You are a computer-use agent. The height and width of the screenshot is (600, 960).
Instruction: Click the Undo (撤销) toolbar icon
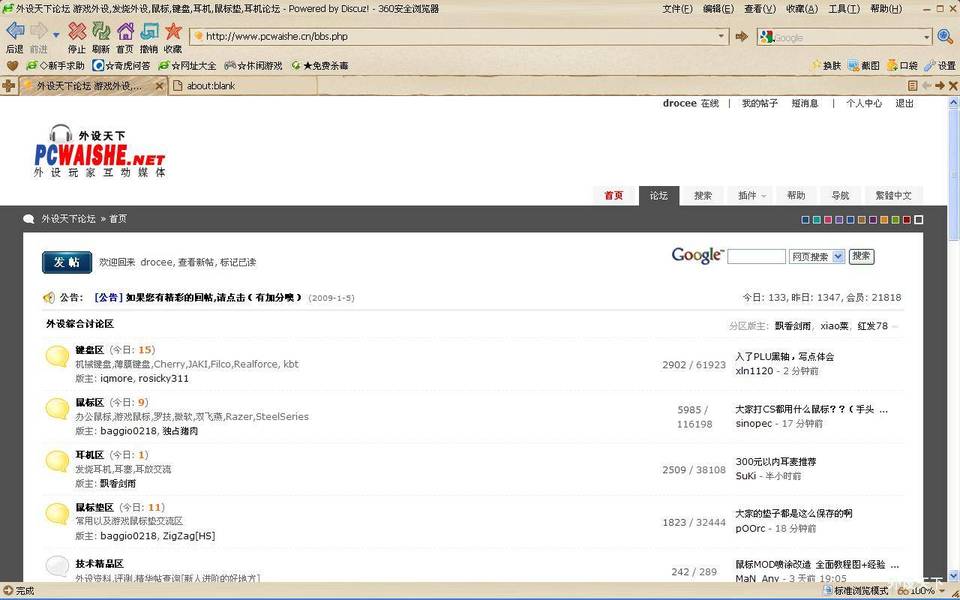tap(149, 32)
